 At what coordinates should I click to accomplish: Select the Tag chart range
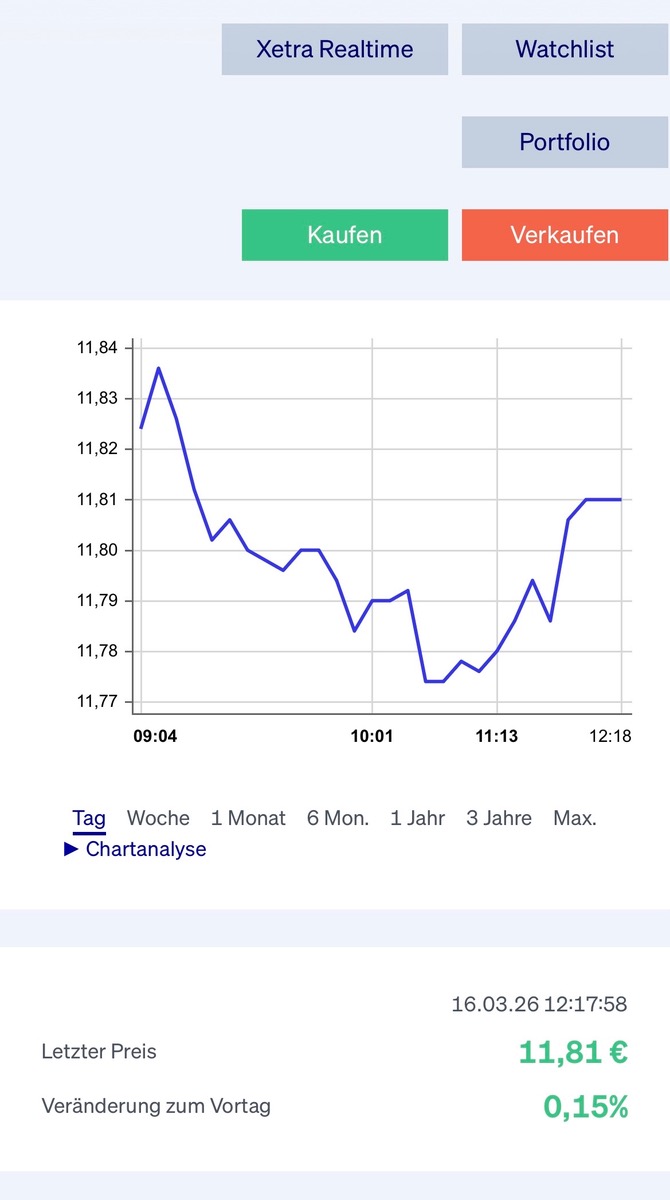(89, 818)
